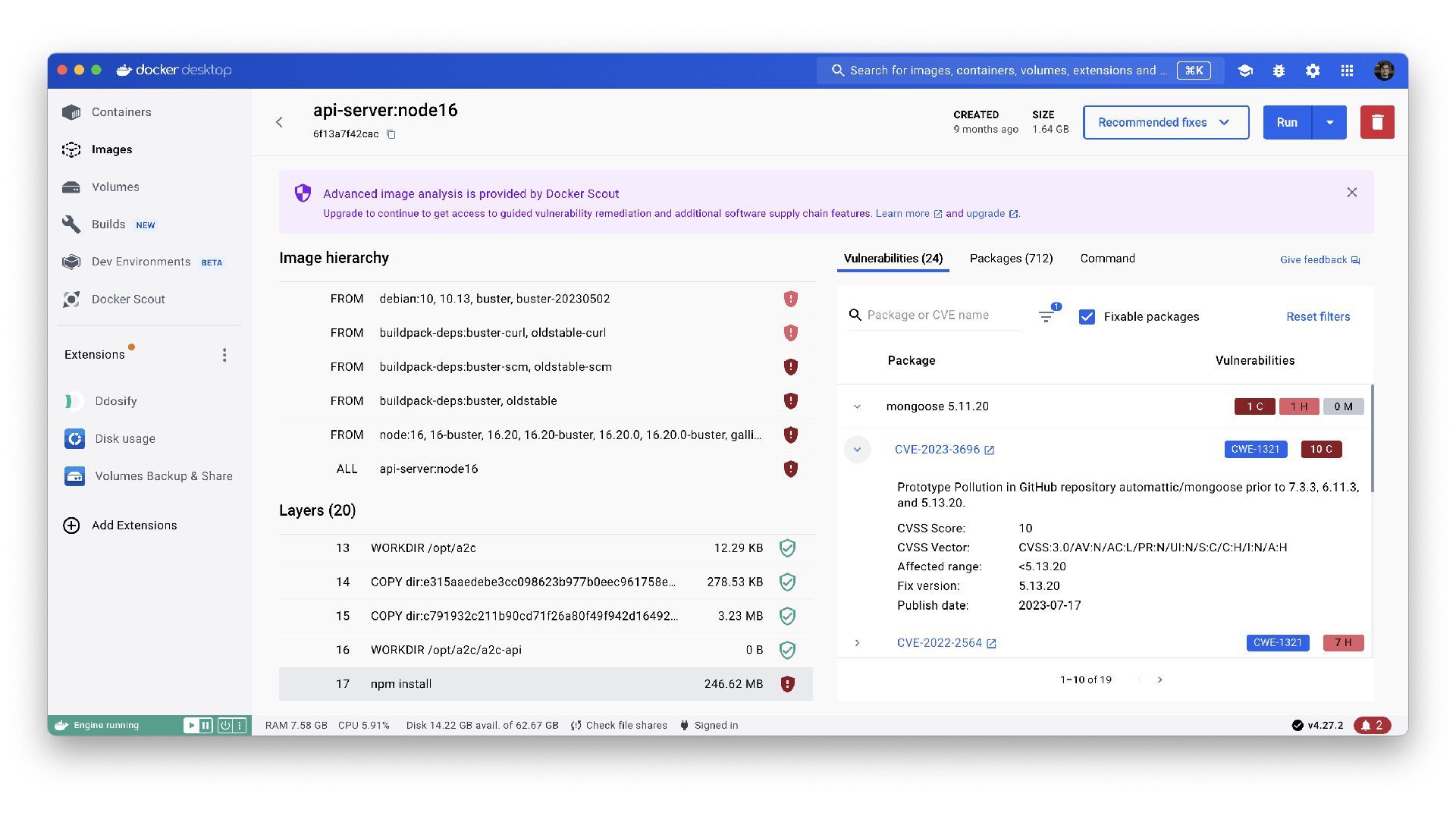Open the Containers section
Viewport: 1456px width, 819px height.
click(x=121, y=112)
